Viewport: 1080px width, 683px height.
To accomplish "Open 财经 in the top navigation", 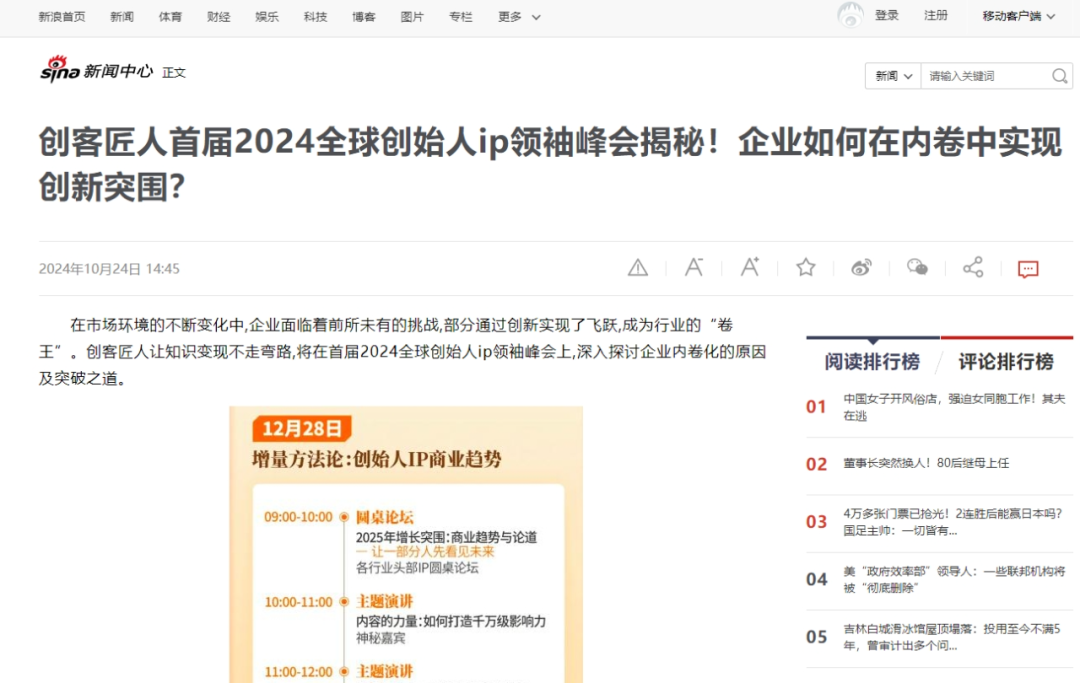I will [x=218, y=17].
